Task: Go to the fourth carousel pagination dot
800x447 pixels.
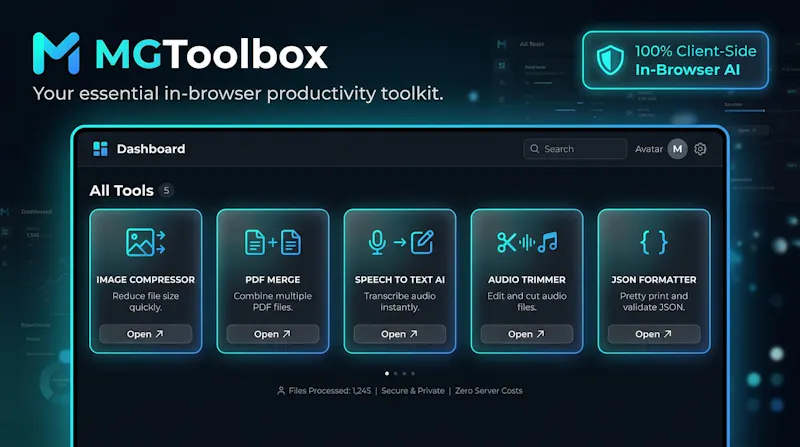Action: coord(413,374)
